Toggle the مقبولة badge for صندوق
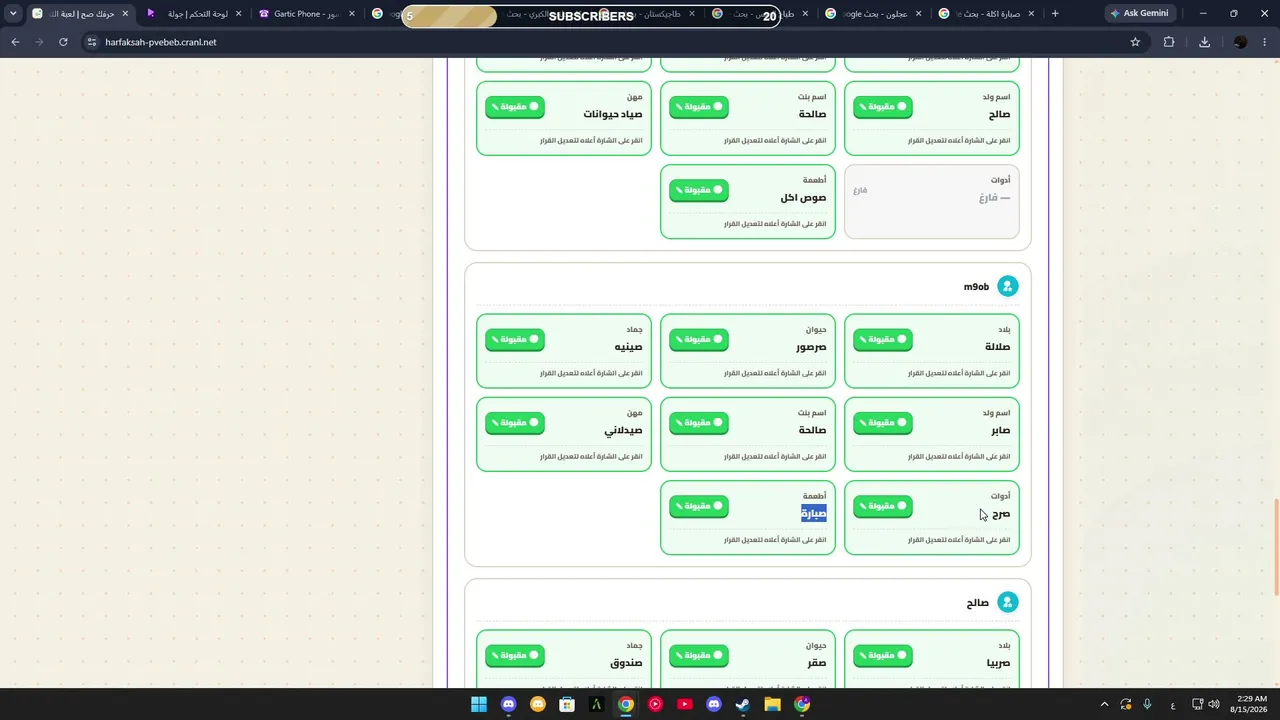 (x=515, y=656)
